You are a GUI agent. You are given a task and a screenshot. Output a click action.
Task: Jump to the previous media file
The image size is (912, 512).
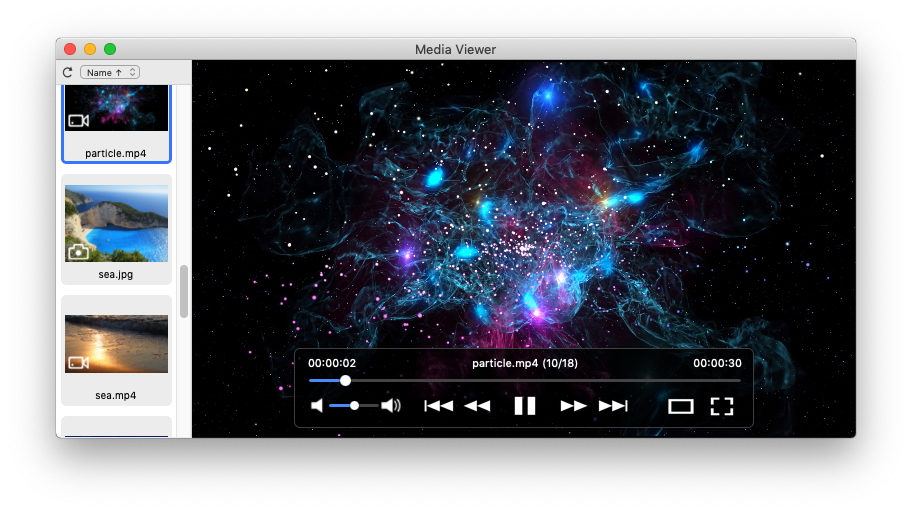(439, 406)
